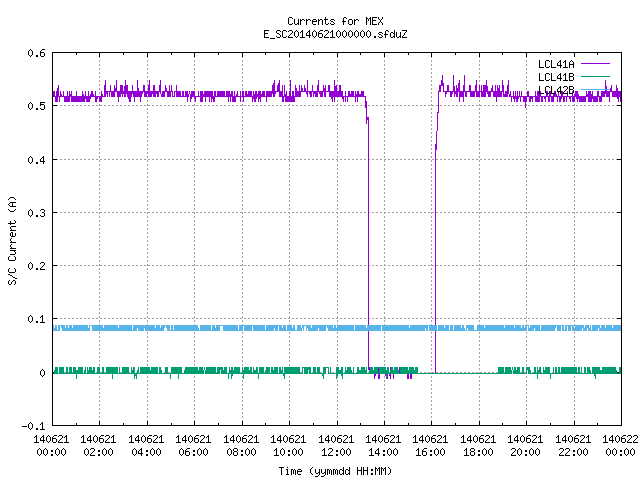The height and width of the screenshot is (480, 640).
Task: Click the -0.1 y-axis tick label
Action: [x=33, y=426]
